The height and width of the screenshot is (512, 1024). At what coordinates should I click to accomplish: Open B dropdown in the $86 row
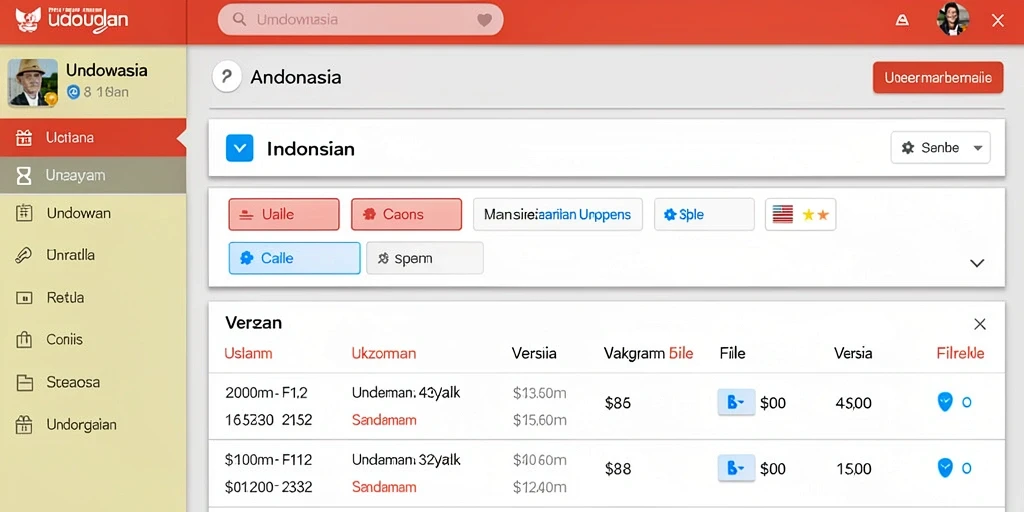[x=736, y=402]
